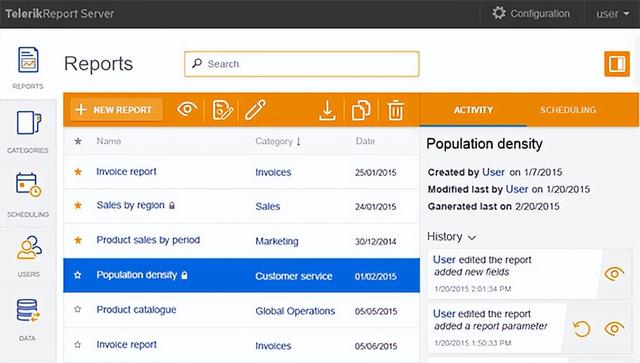Image resolution: width=640 pixels, height=363 pixels.
Task: Open the Product sales by period report
Action: pyautogui.click(x=148, y=240)
